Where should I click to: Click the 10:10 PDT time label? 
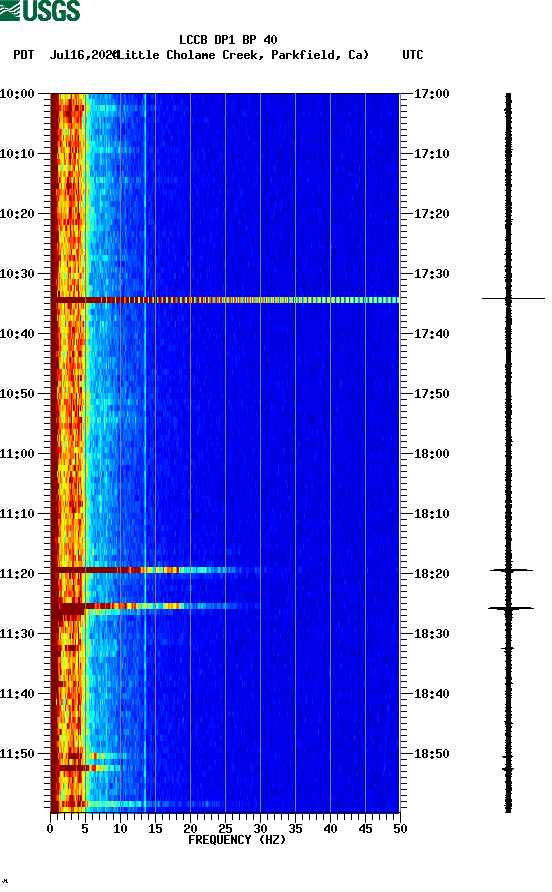click(x=17, y=154)
